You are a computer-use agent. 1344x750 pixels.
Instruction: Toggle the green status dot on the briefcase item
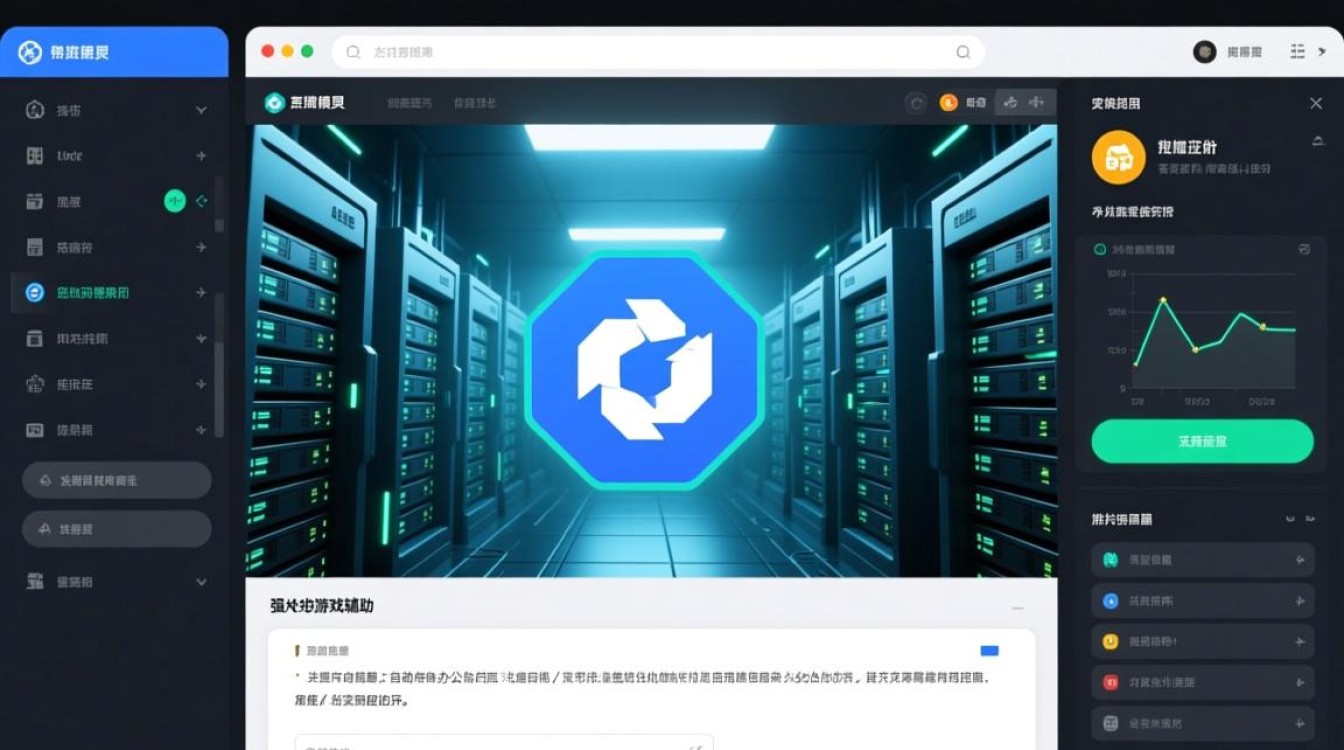(174, 200)
